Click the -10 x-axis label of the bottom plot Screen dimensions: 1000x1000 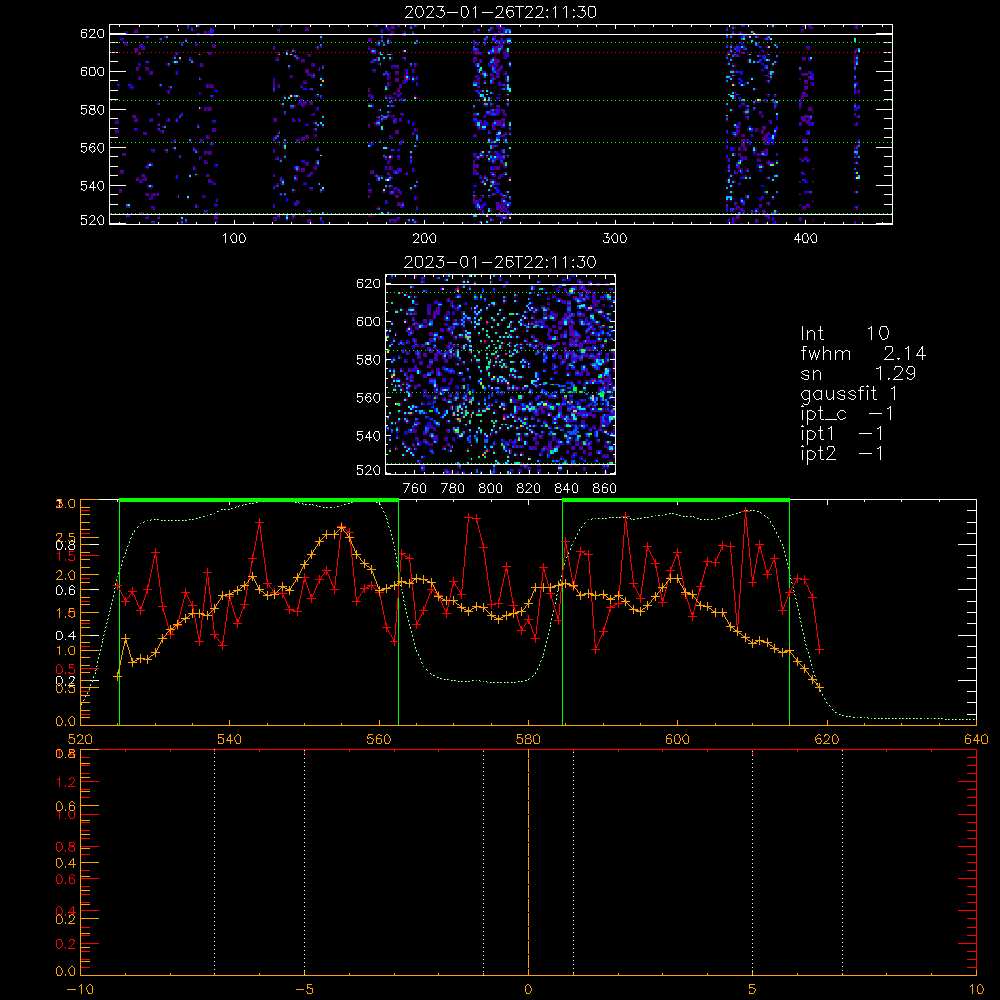[80, 989]
